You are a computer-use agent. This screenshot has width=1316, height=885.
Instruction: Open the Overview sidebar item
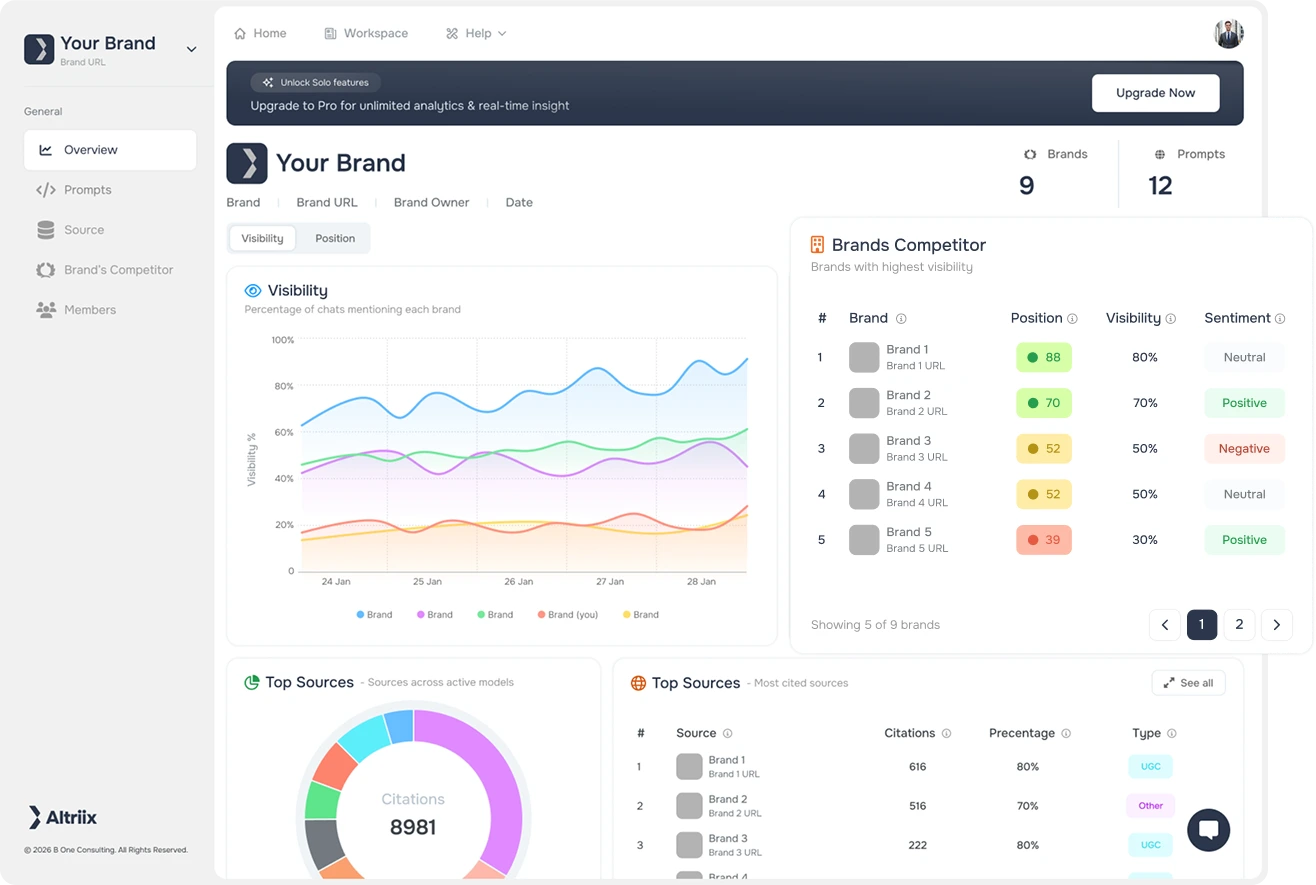110,150
